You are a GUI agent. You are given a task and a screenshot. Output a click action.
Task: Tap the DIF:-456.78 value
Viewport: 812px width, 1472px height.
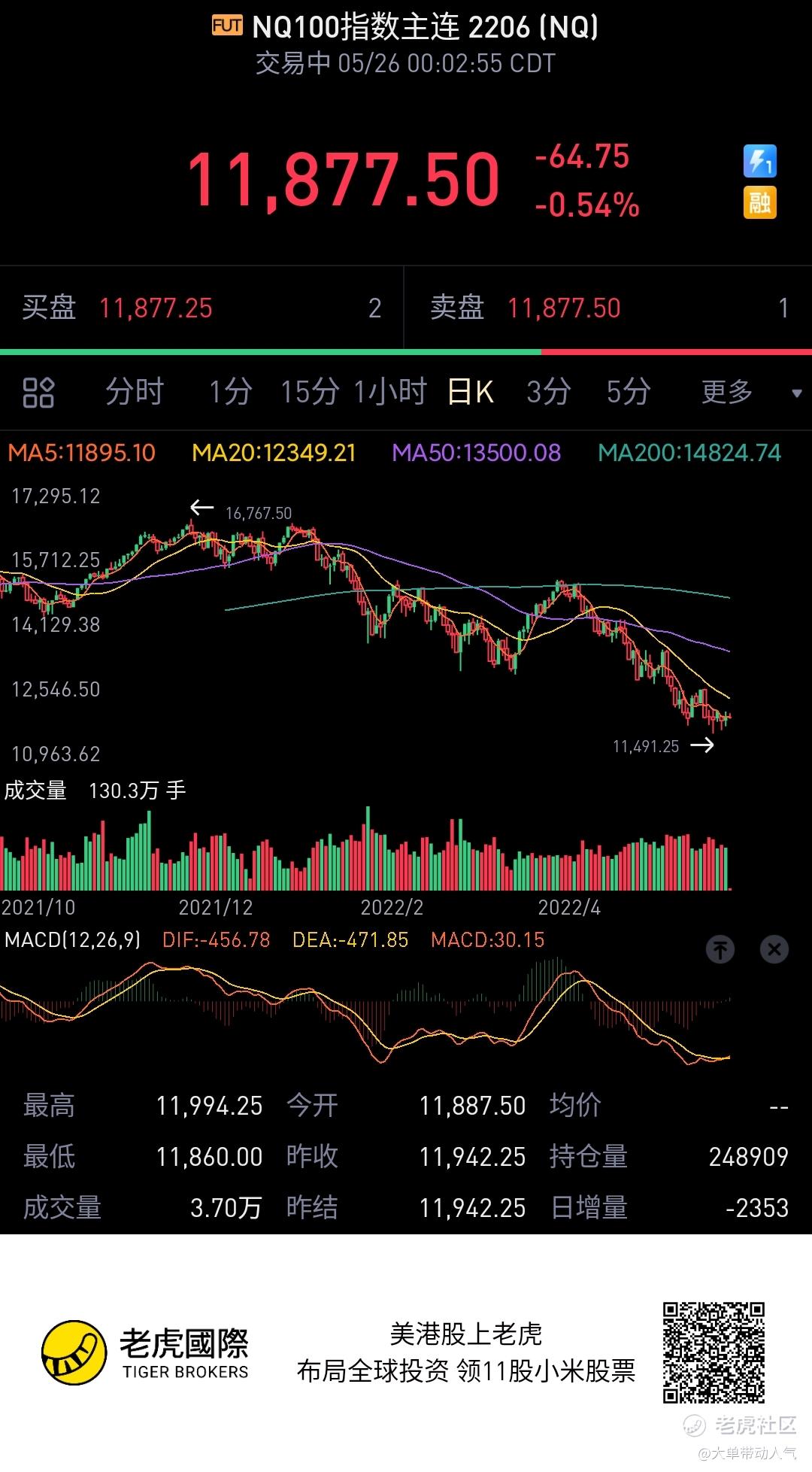(216, 939)
